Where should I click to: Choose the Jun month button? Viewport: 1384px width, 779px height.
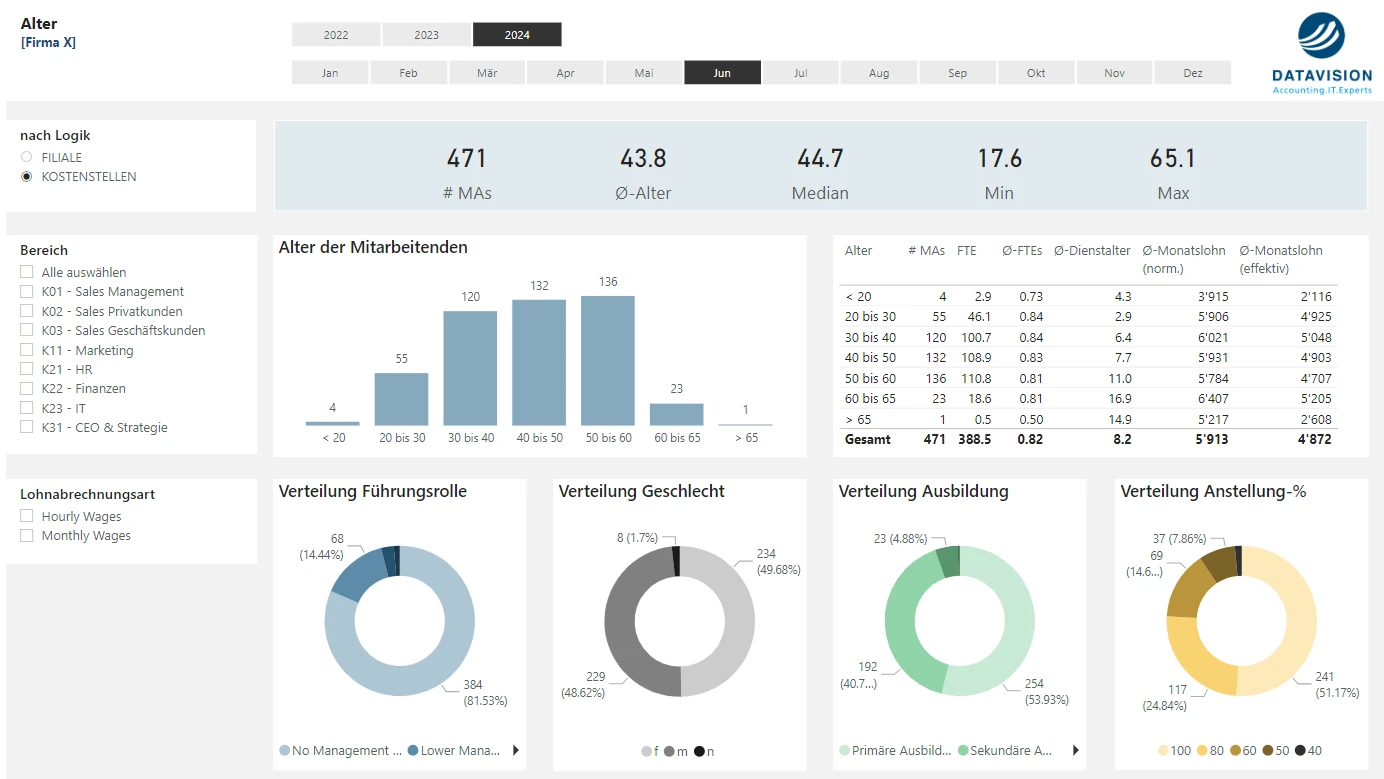(722, 73)
